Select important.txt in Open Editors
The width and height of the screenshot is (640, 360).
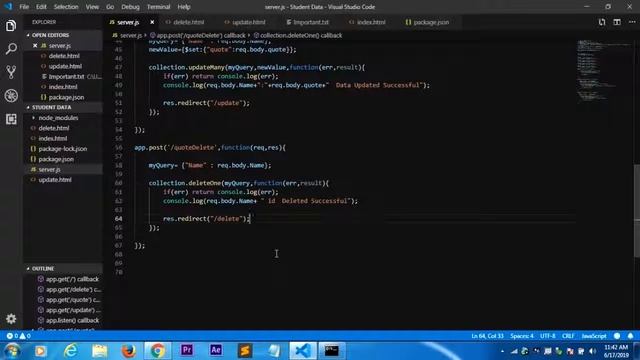point(66,76)
